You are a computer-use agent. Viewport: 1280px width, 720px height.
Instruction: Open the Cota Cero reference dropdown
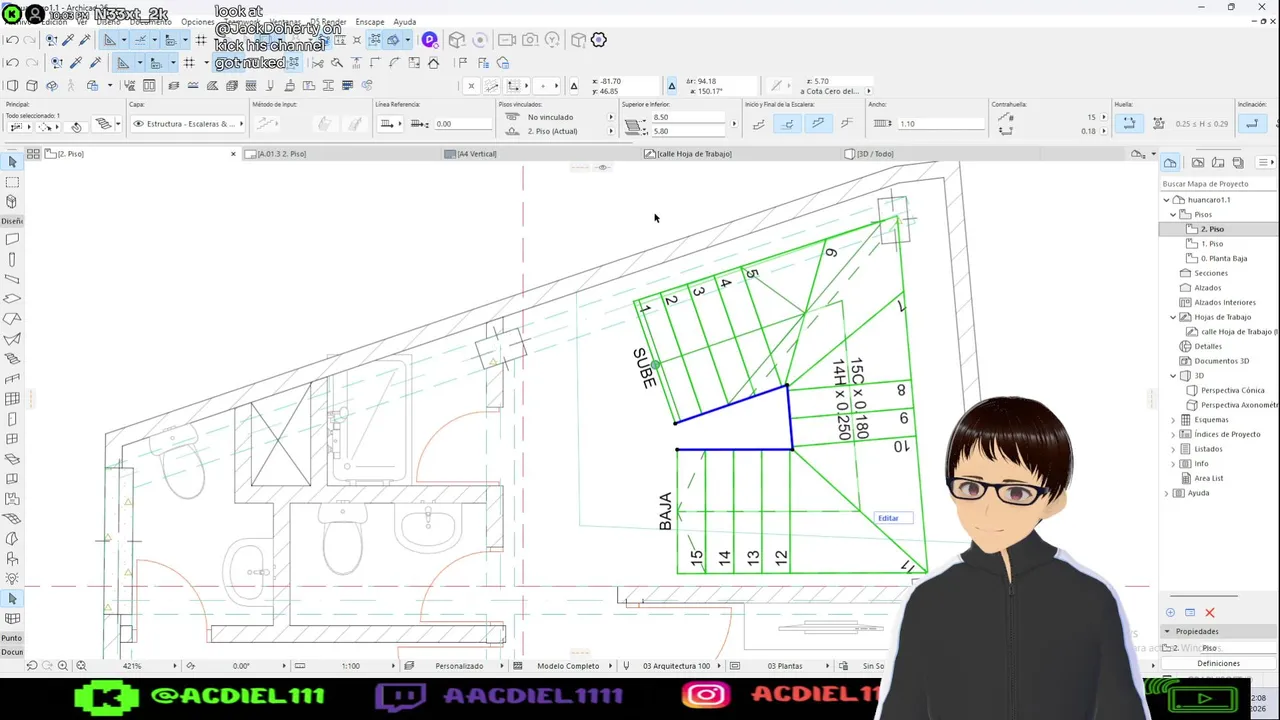coord(867,91)
